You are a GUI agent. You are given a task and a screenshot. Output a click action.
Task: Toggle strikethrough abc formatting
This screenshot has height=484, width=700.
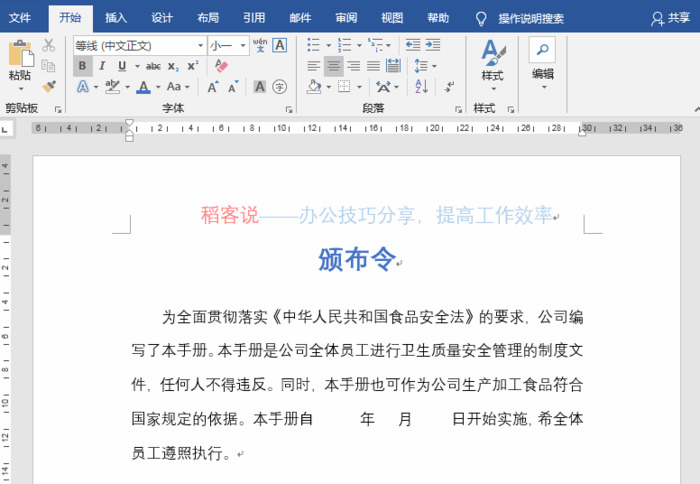(153, 67)
